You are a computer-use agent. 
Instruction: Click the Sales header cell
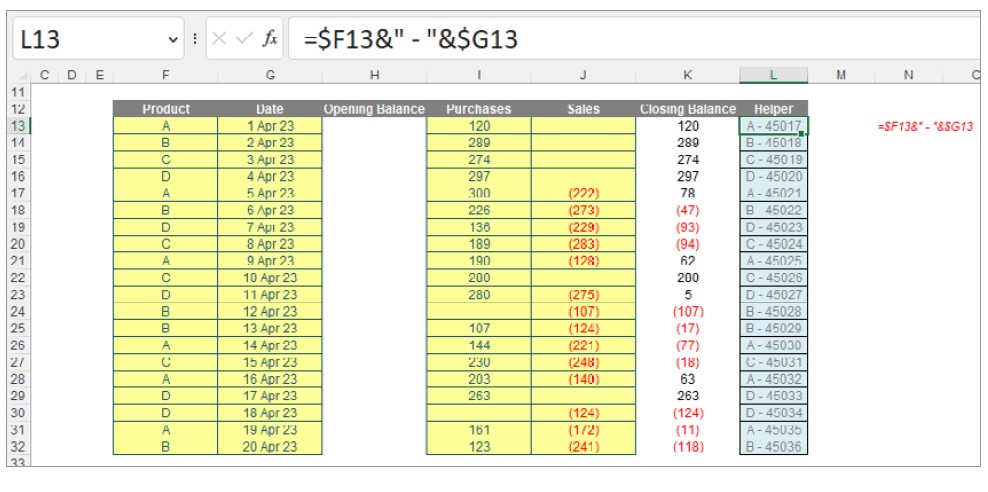click(583, 109)
